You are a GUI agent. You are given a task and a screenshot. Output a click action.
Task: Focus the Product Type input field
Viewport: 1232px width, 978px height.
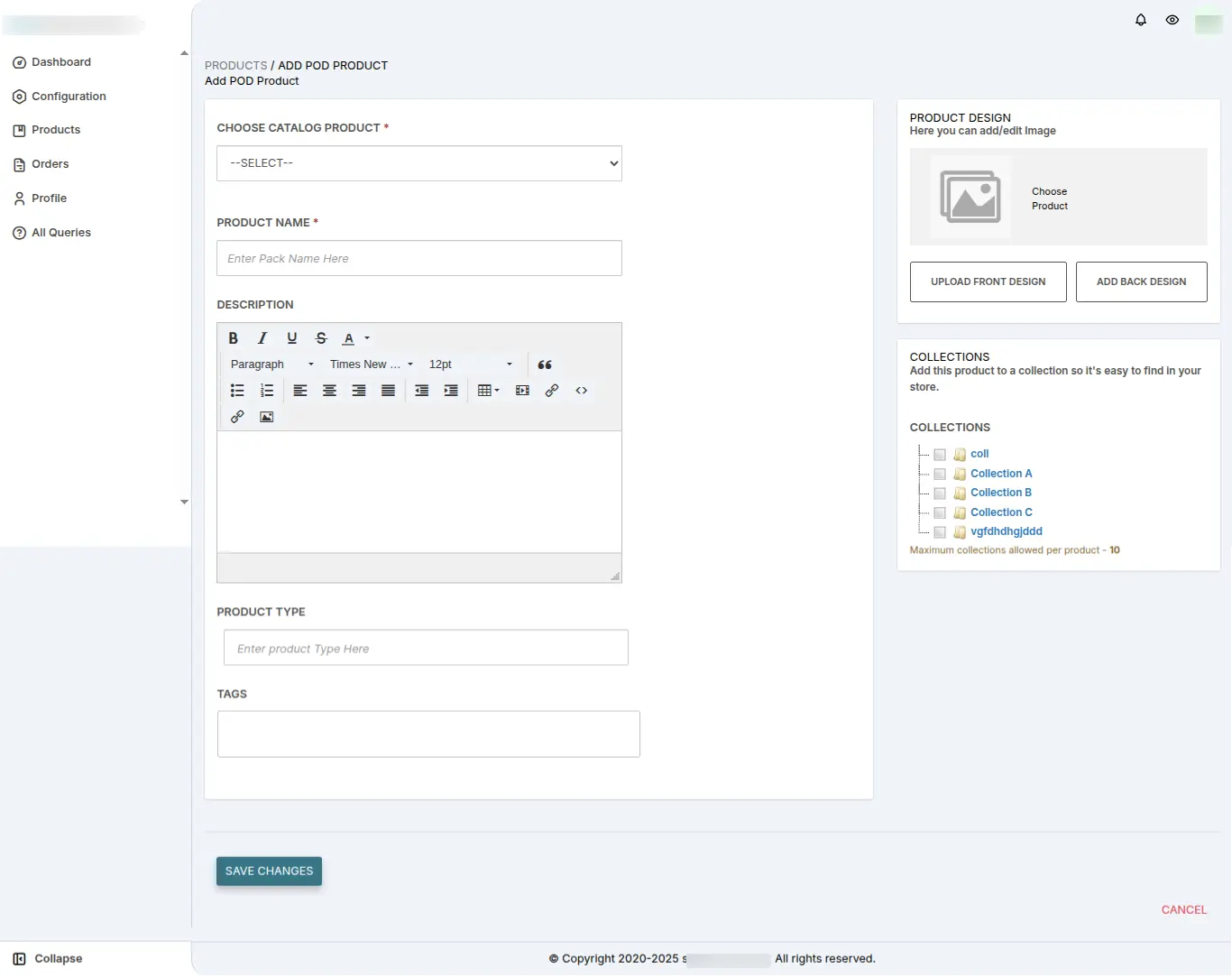[426, 648]
